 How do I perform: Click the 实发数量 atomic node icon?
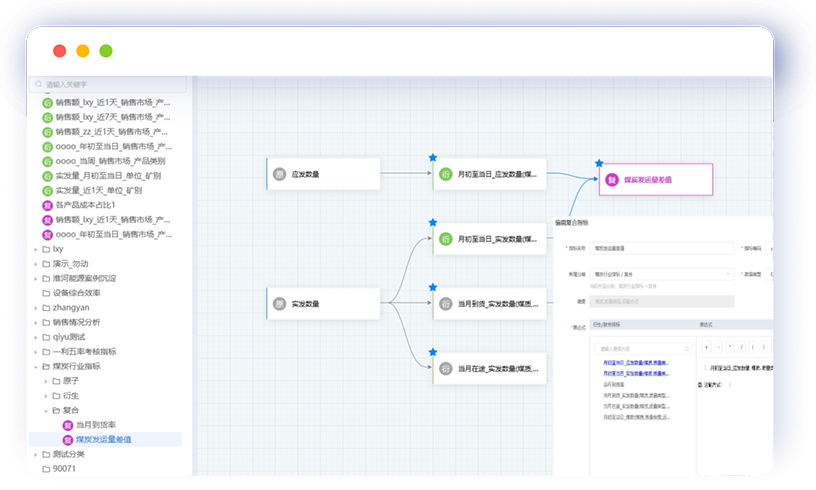click(x=280, y=303)
